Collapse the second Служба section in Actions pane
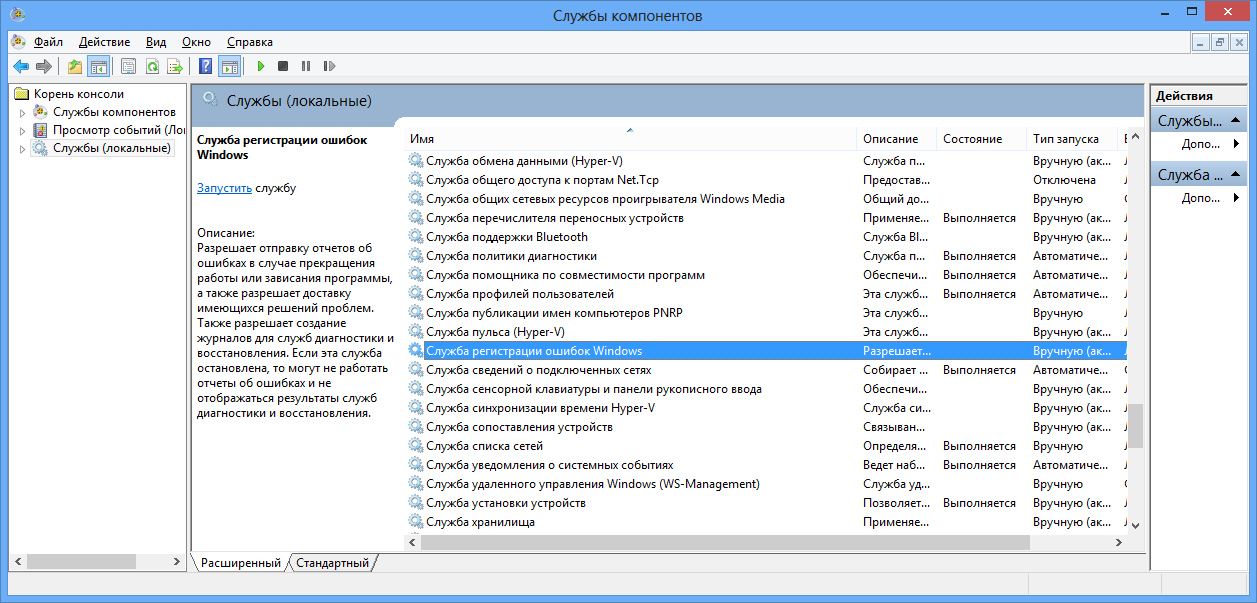Screen dimensions: 1257x603 tap(1236, 176)
